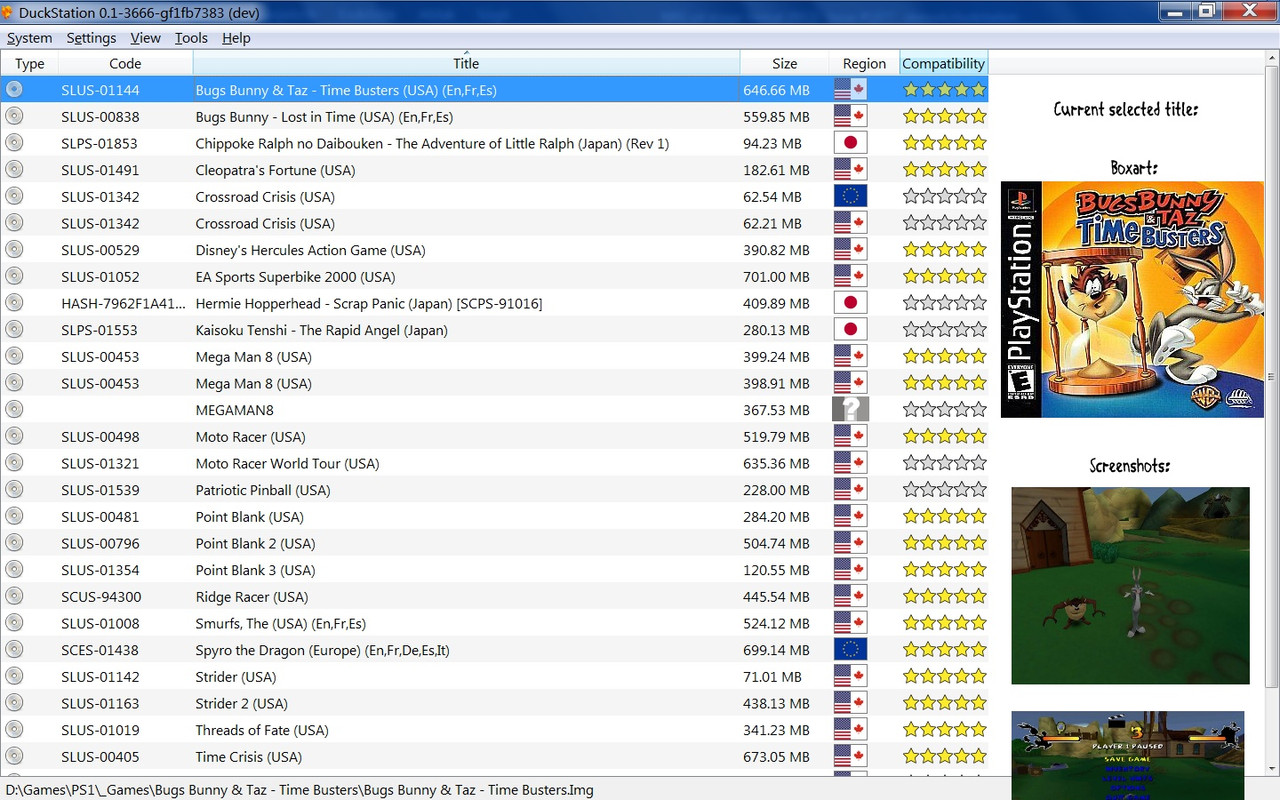1280x800 pixels.
Task: Click Time Busters boxart image
Action: coord(1132,299)
